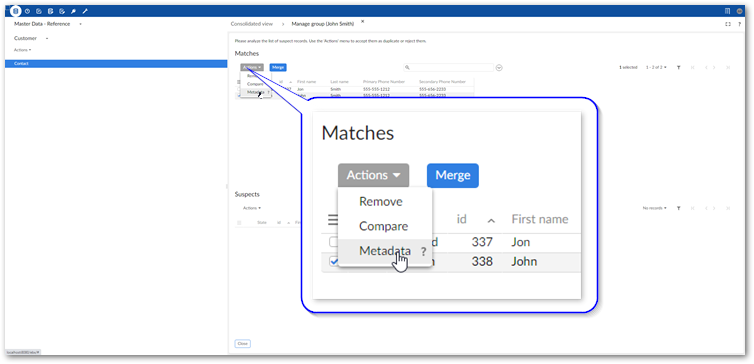The height and width of the screenshot is (364, 754).
Task: Select the Contact item in sidebar
Action: [x=116, y=63]
